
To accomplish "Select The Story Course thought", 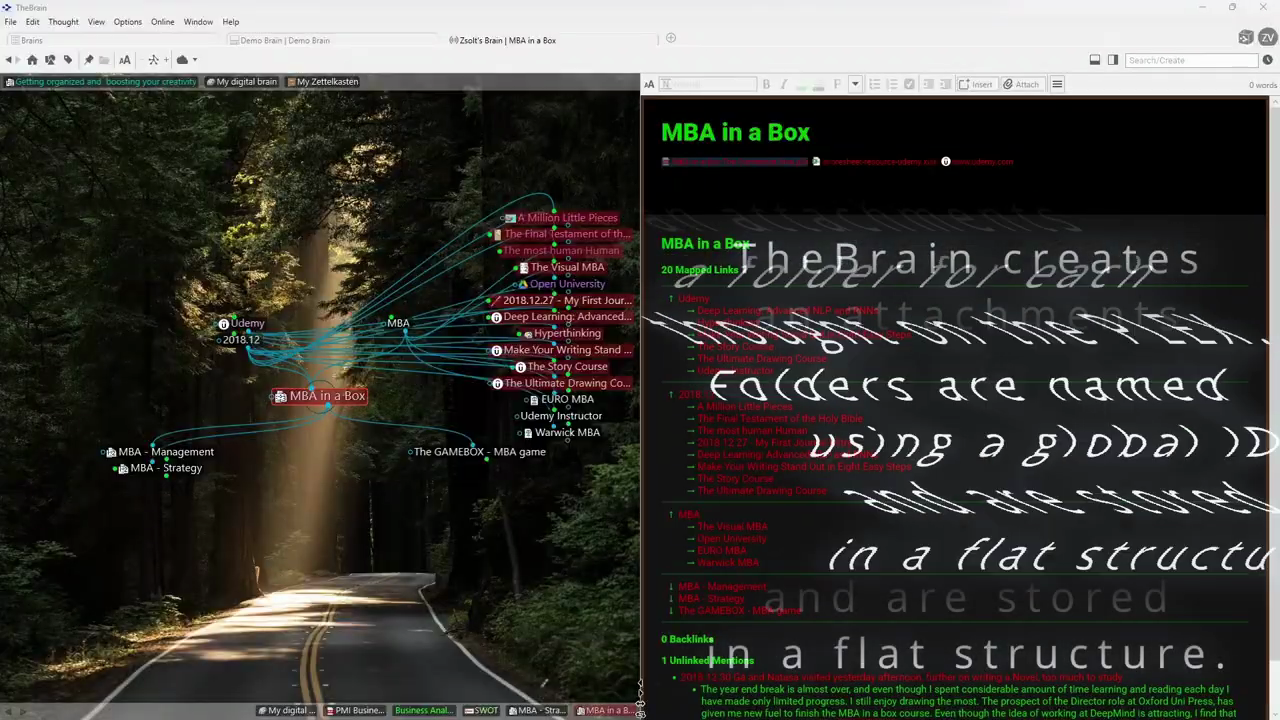I will coord(561,366).
